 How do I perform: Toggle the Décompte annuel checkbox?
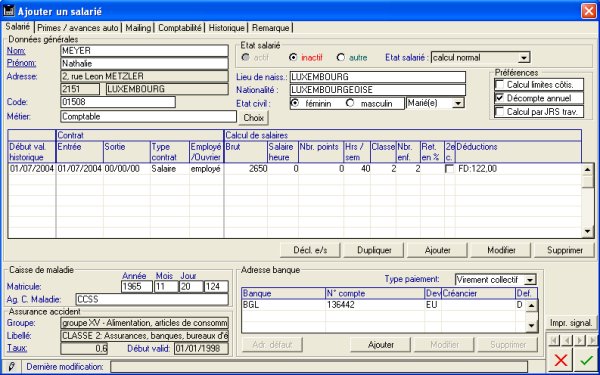coord(499,98)
